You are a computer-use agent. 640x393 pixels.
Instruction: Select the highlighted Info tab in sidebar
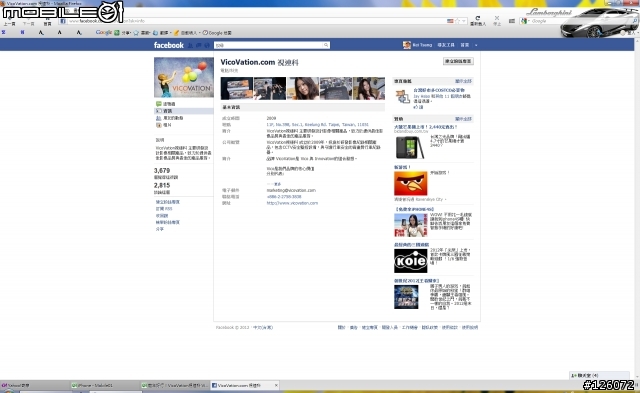tap(184, 111)
